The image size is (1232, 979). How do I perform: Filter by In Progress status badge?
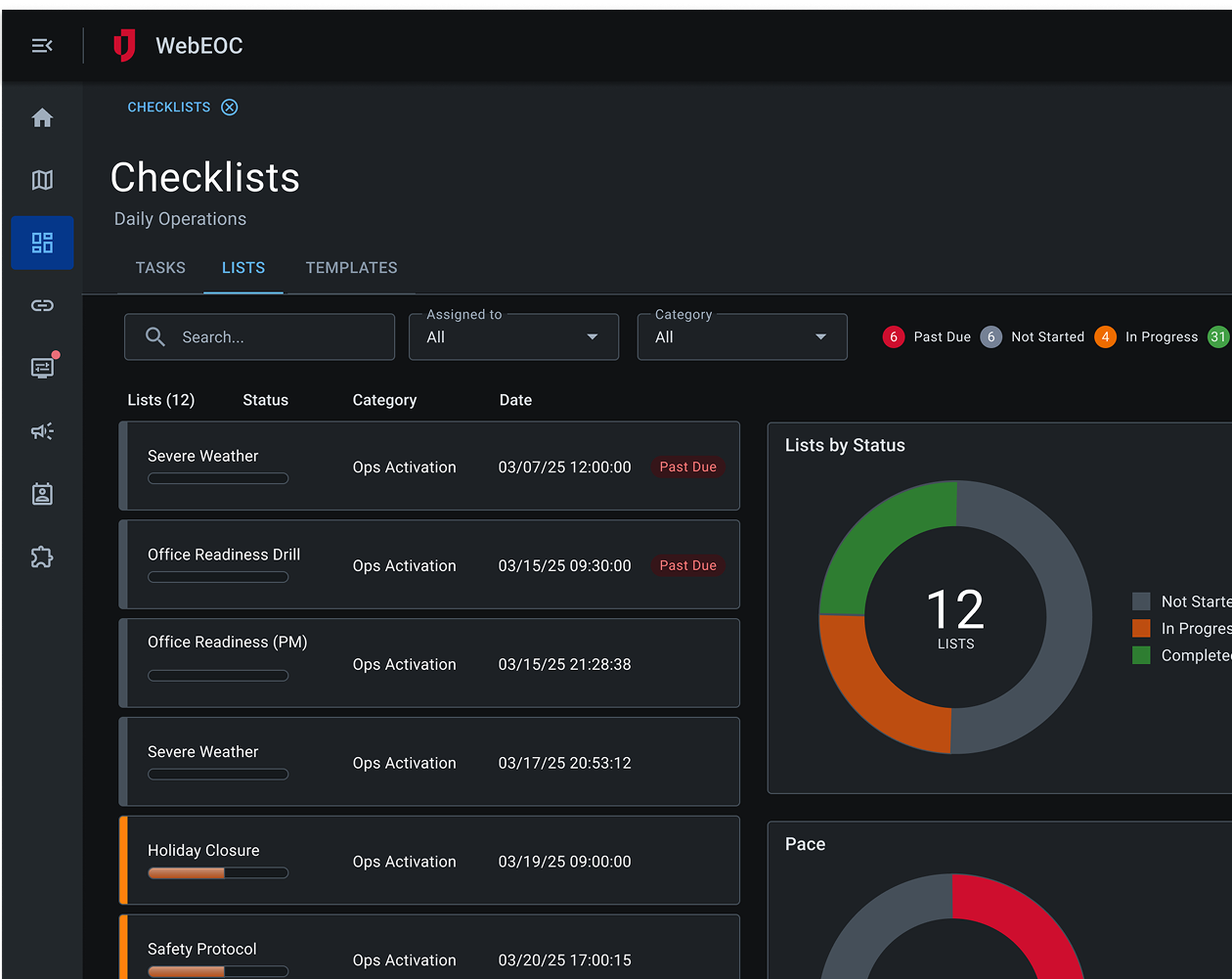tap(1146, 337)
